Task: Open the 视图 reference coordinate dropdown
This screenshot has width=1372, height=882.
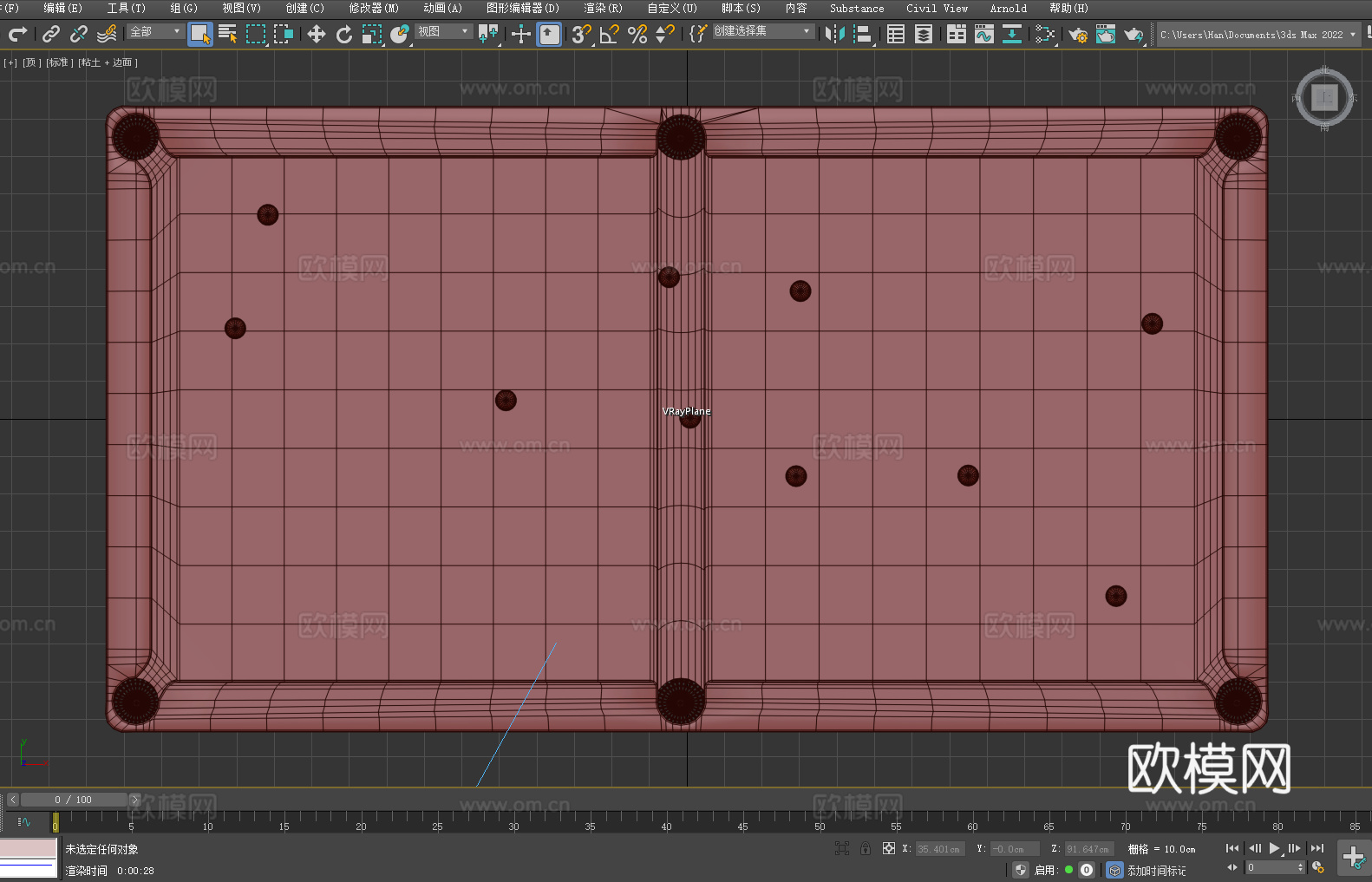Action: [x=443, y=31]
